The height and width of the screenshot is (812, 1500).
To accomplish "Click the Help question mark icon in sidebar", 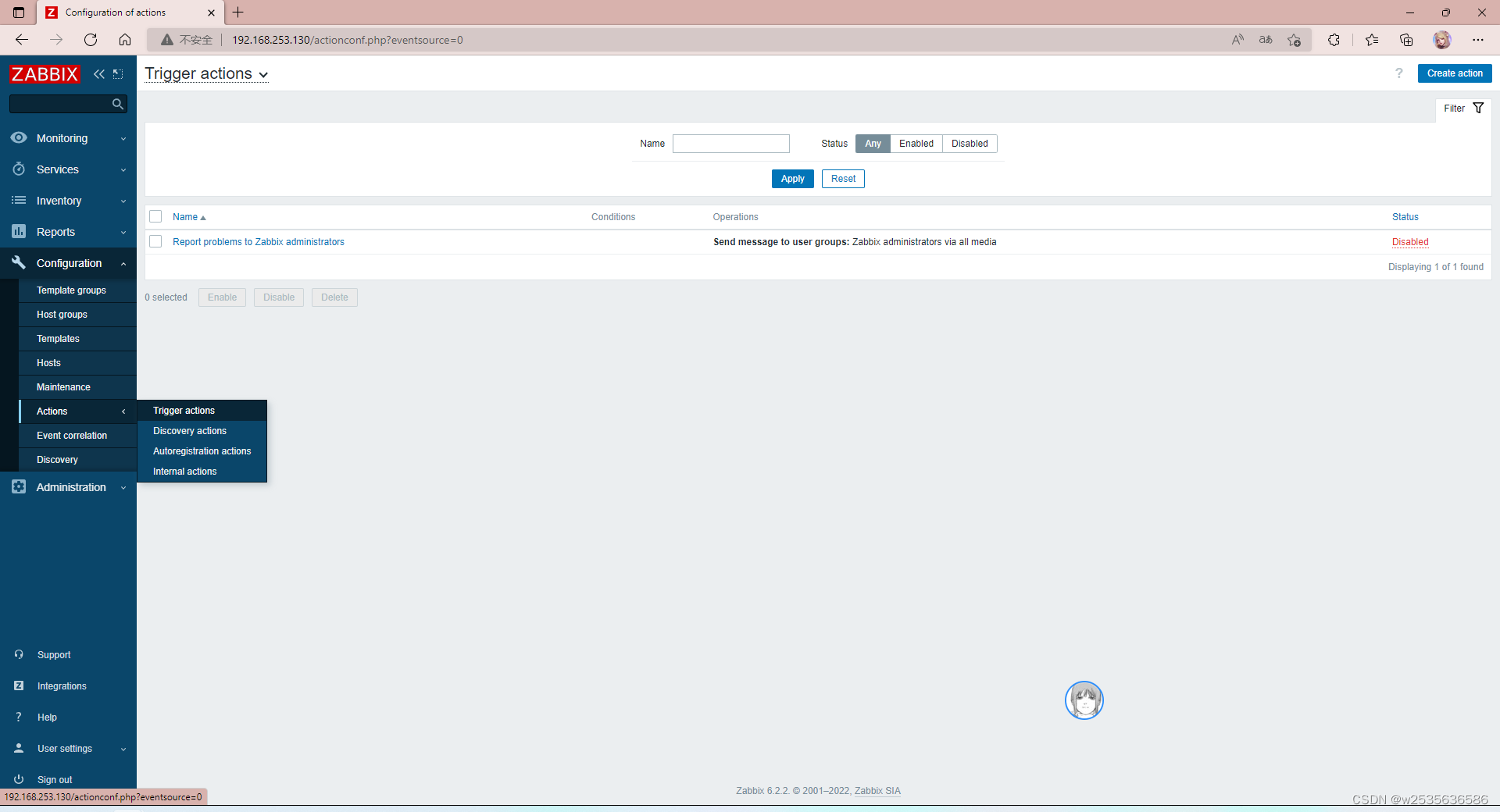I will pyautogui.click(x=19, y=717).
